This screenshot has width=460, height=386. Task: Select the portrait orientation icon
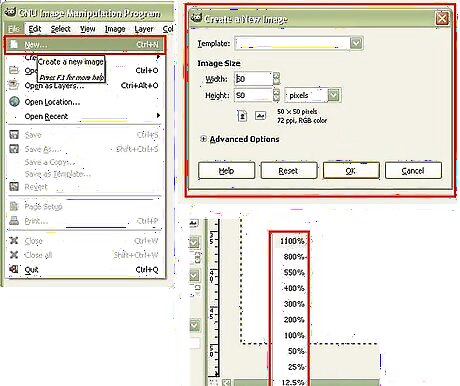(x=242, y=116)
